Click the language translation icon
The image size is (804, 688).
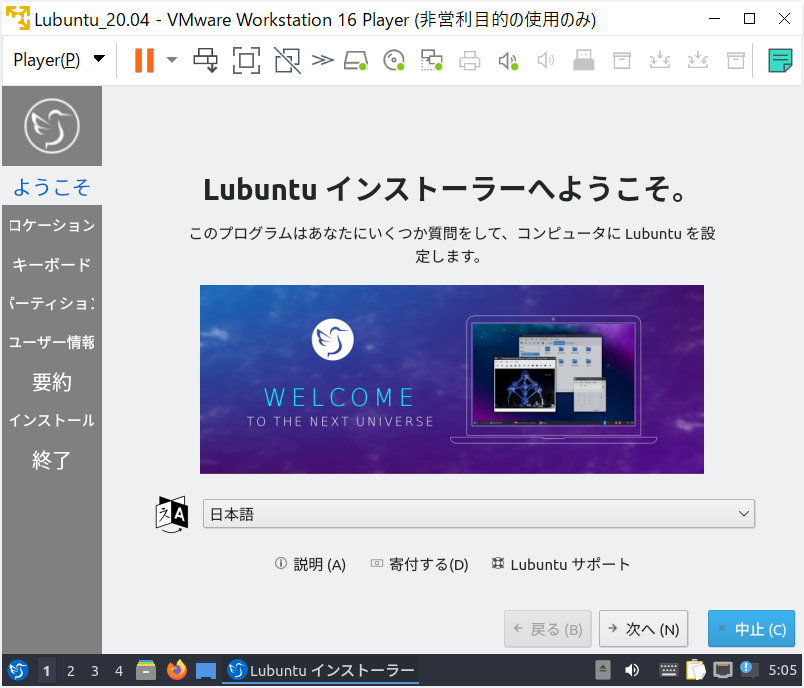coord(172,514)
